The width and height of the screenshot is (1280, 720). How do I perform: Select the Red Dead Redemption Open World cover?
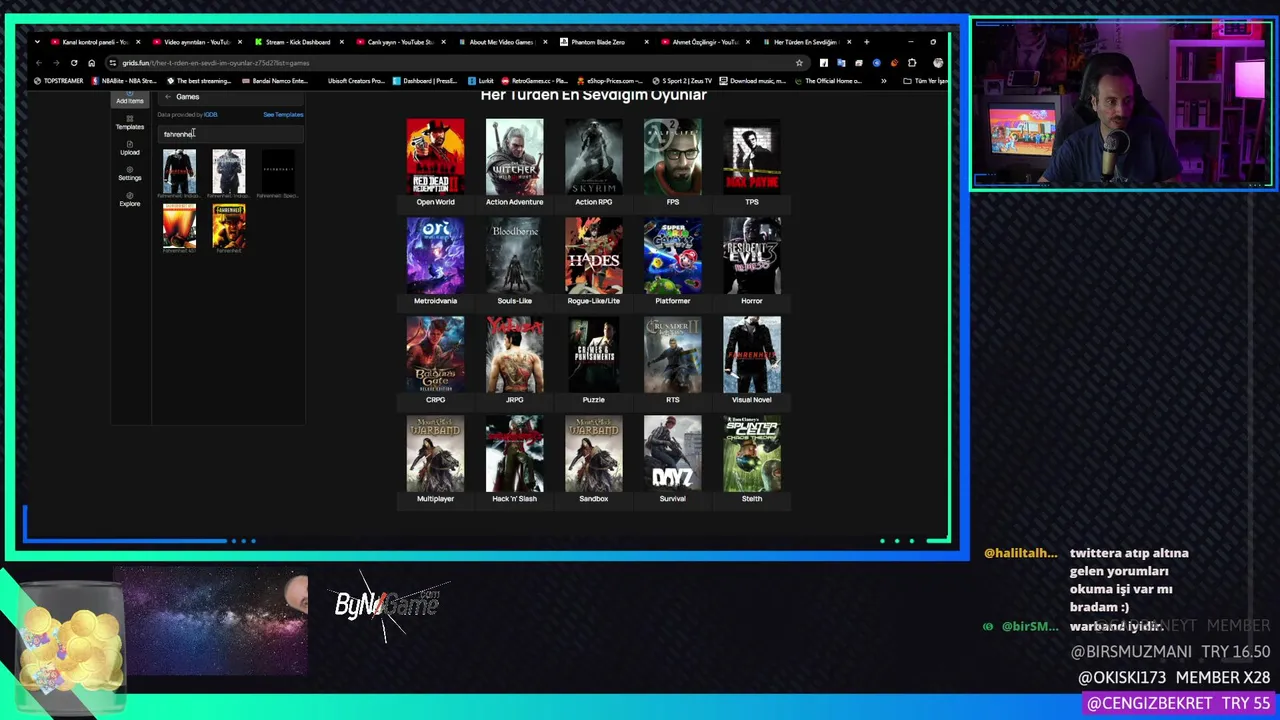click(x=435, y=156)
